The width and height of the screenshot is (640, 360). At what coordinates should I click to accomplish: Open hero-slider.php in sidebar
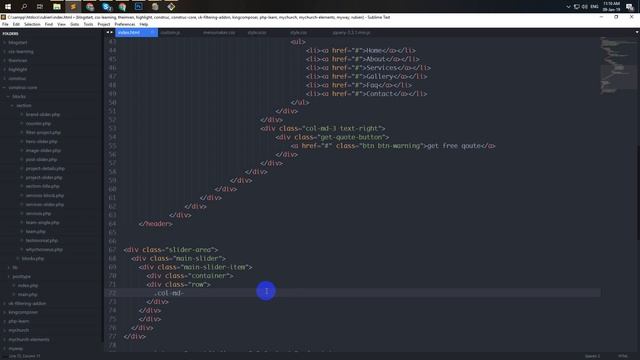click(41, 141)
